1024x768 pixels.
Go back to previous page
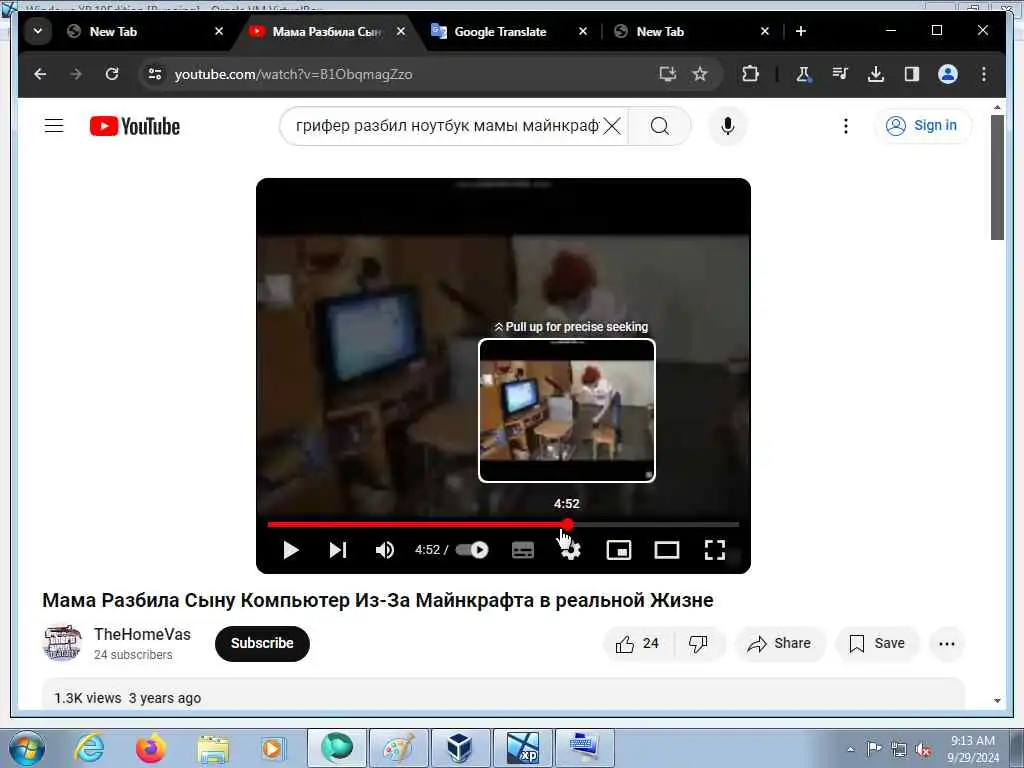point(40,74)
